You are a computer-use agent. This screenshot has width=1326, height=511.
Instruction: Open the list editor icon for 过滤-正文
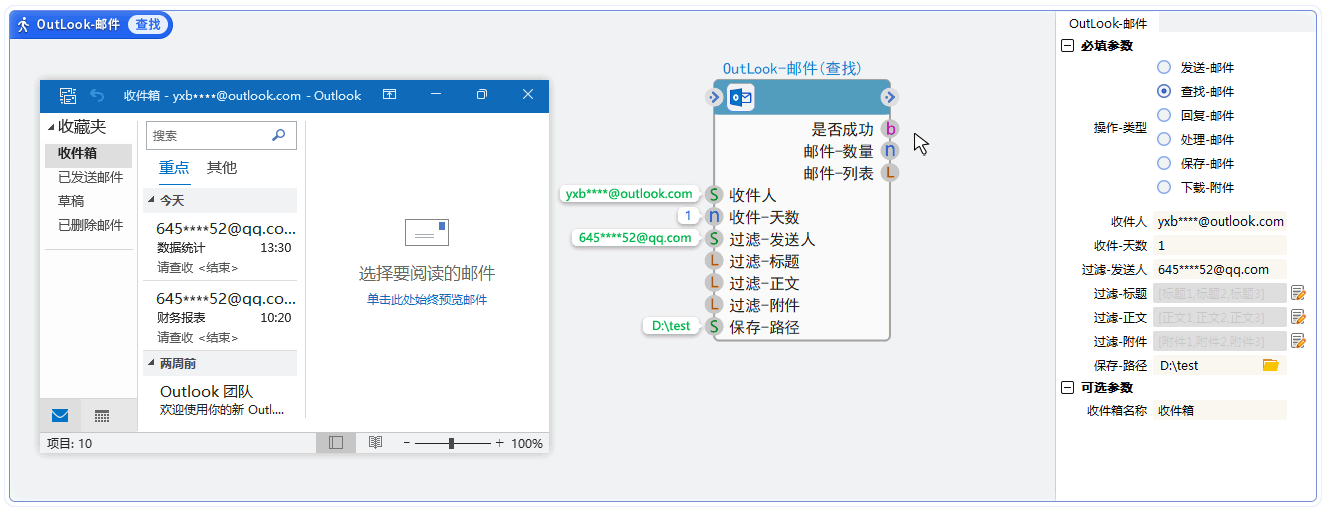[1298, 317]
